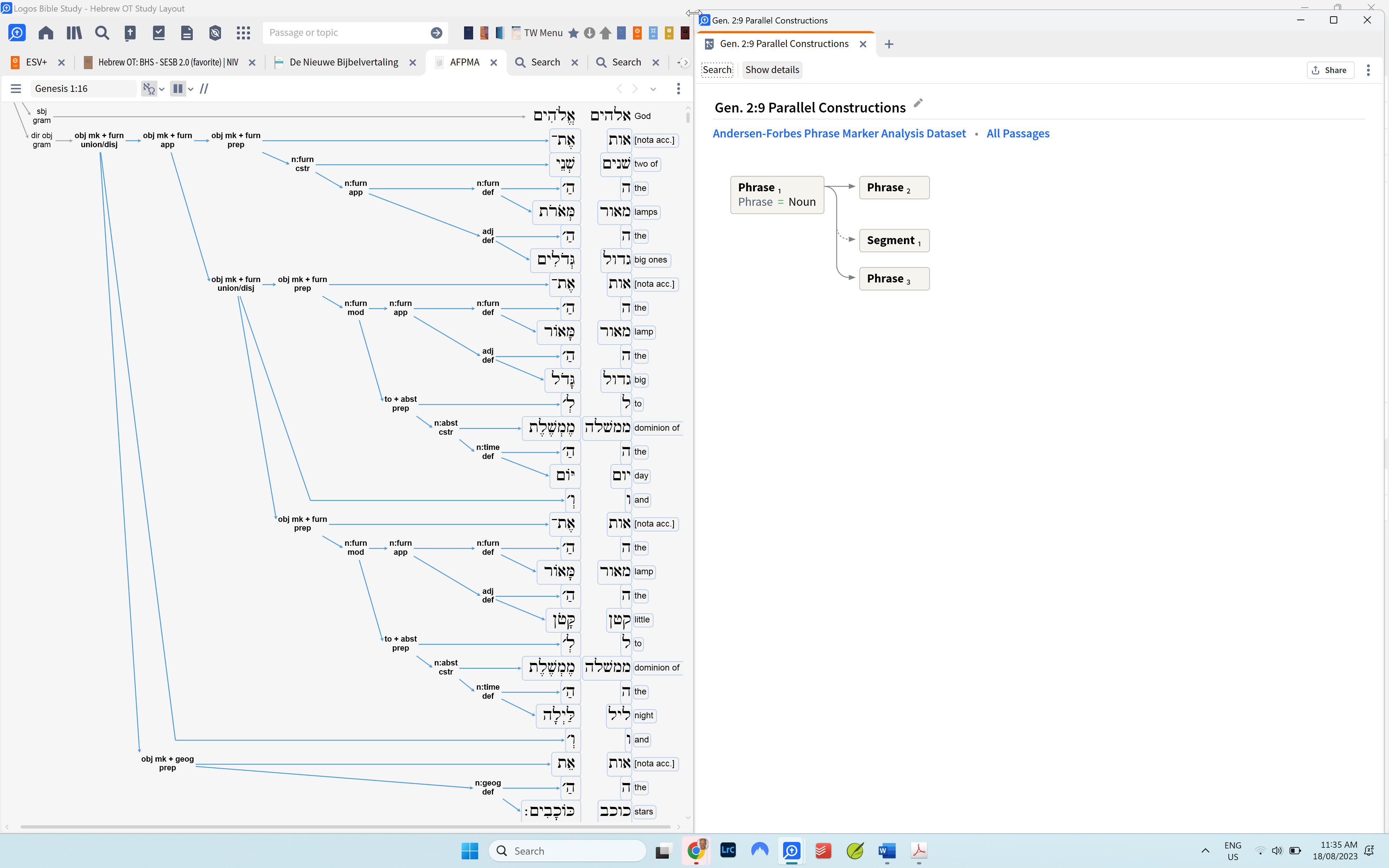
Task: Open the navigation history dropdown chevron
Action: tap(653, 89)
